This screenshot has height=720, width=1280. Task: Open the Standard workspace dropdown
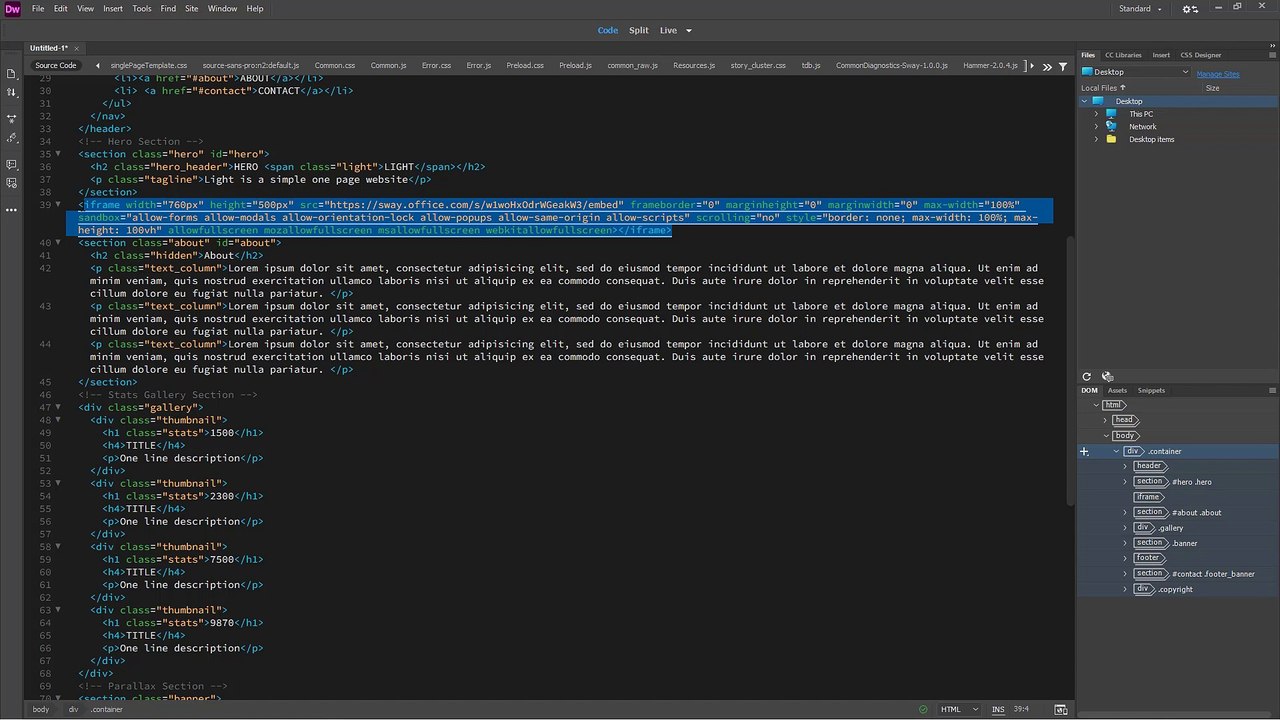(1141, 9)
